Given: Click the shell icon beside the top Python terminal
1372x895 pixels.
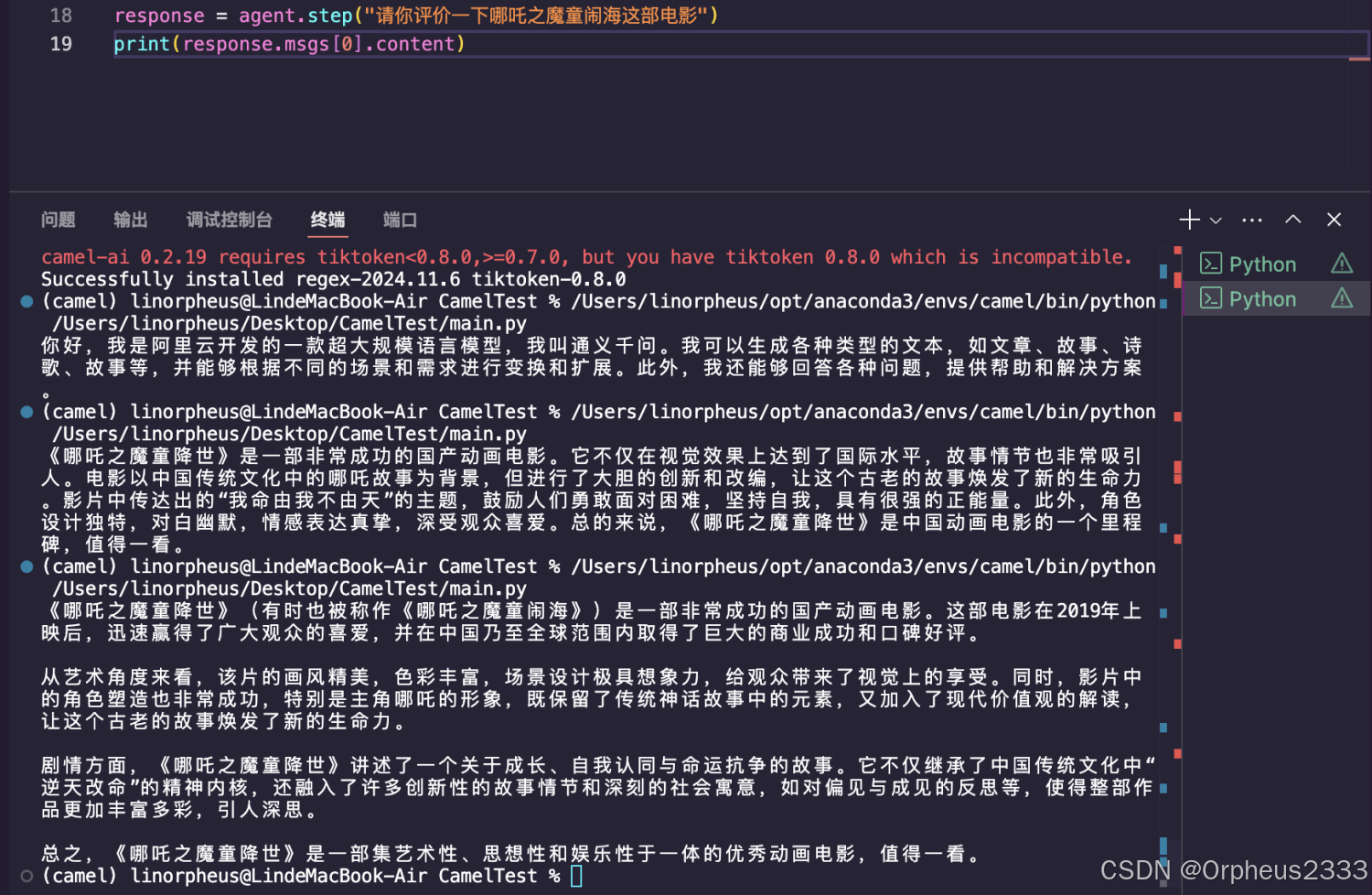Looking at the screenshot, I should 1210,263.
